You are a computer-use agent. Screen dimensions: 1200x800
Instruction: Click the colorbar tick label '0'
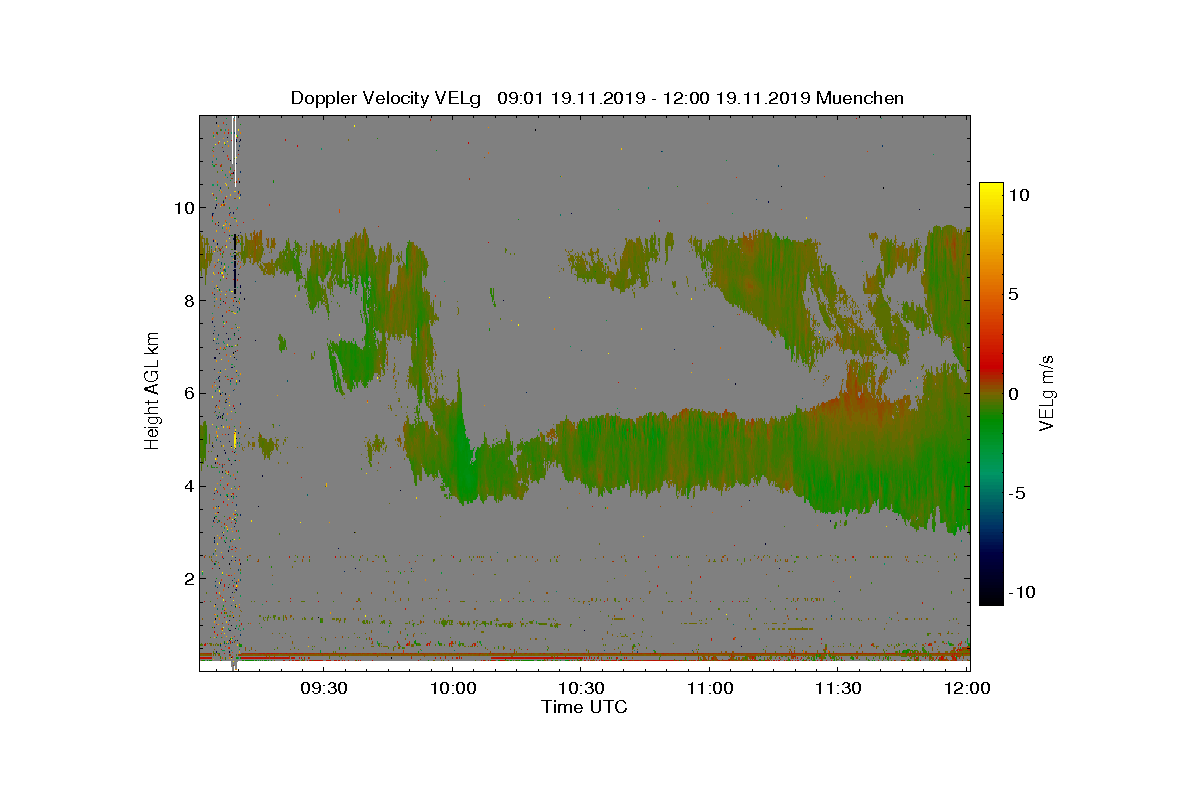click(1013, 394)
